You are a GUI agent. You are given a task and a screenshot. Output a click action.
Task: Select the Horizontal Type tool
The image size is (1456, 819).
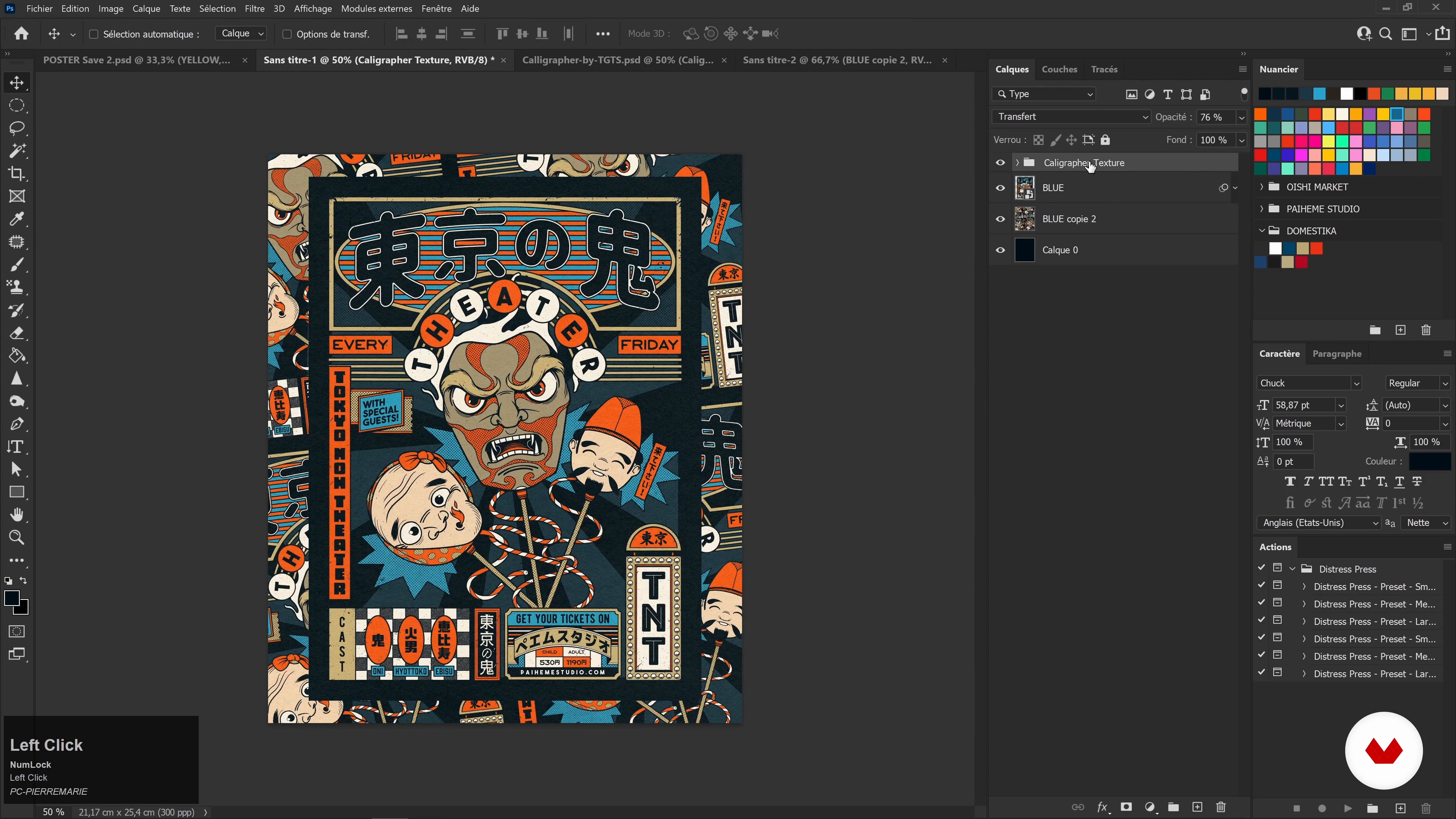click(x=16, y=447)
